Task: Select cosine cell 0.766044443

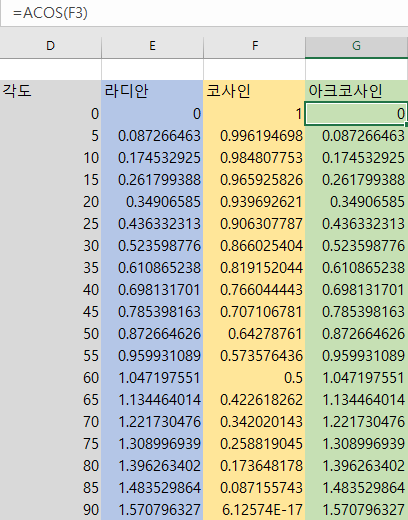Action: (x=254, y=290)
